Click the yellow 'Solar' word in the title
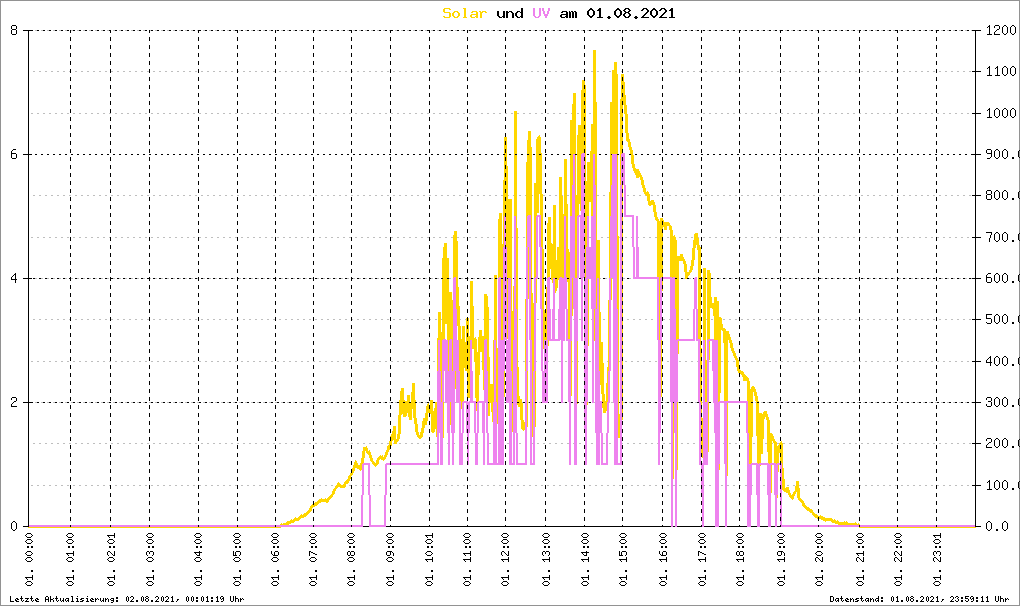Viewport: 1020px width, 606px height. (x=464, y=13)
